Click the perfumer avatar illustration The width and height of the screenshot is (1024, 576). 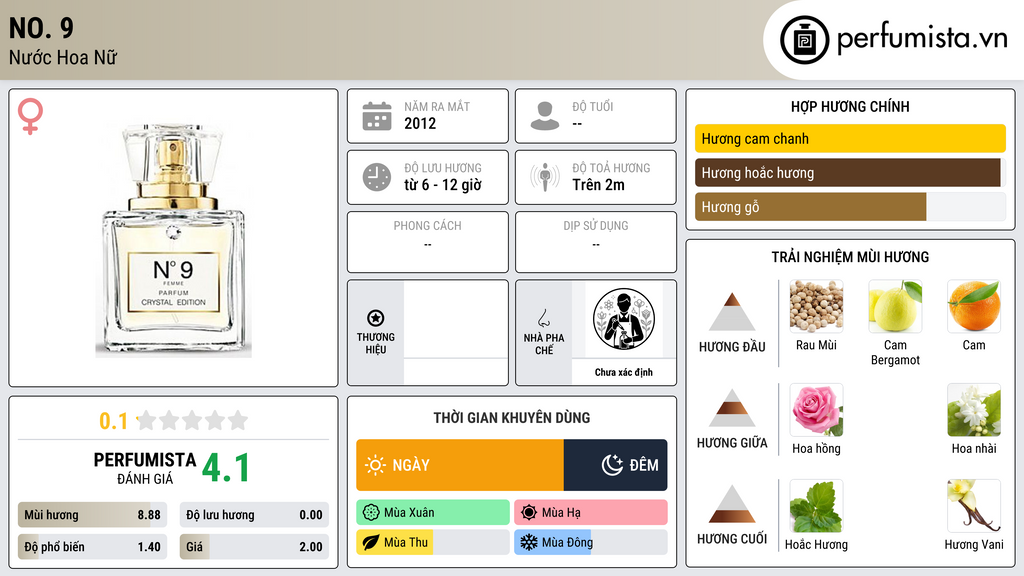point(624,319)
